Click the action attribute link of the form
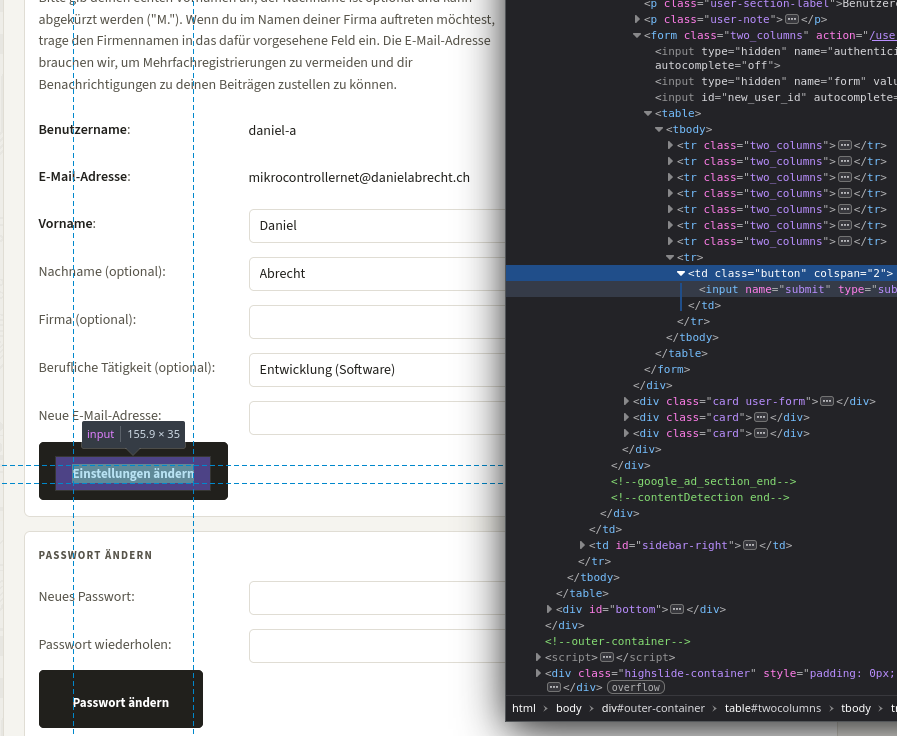This screenshot has width=897, height=736. 883,35
